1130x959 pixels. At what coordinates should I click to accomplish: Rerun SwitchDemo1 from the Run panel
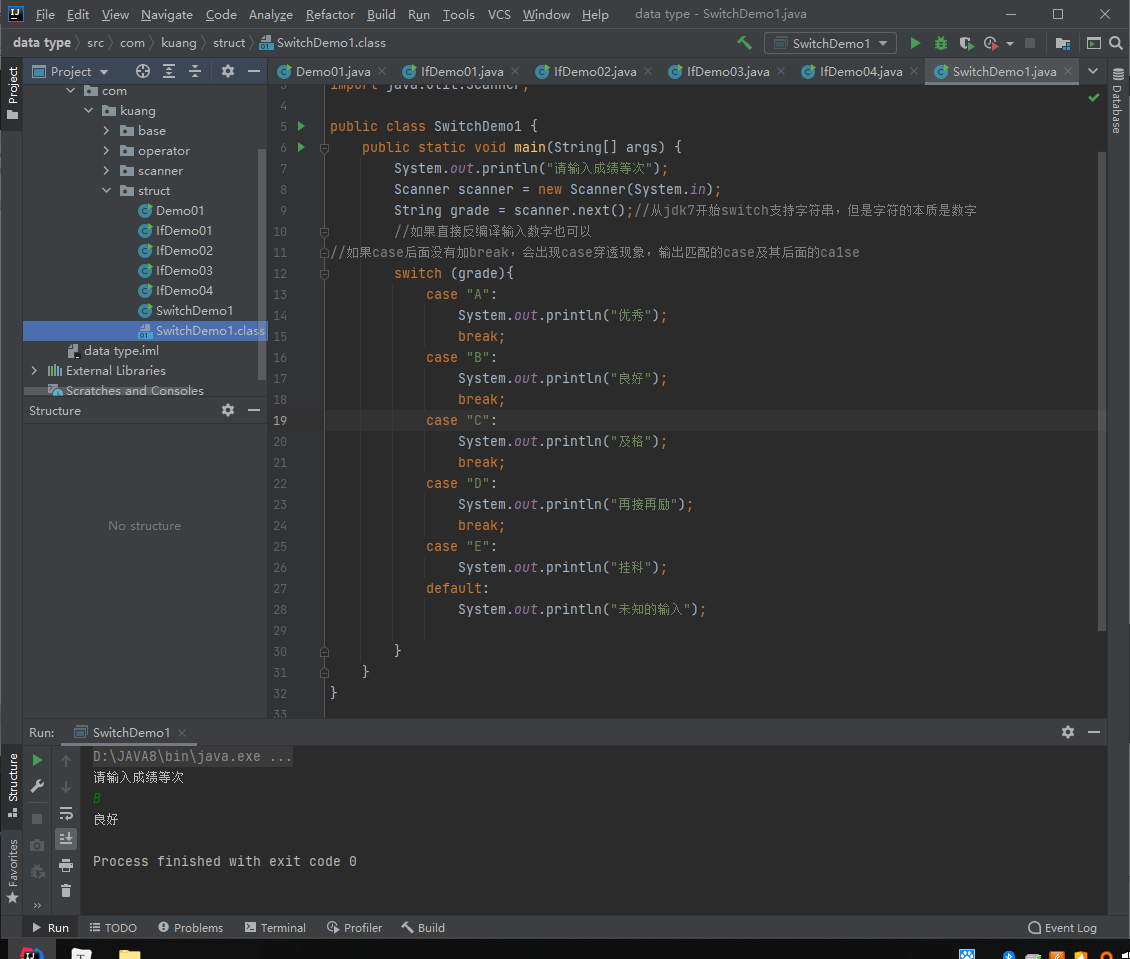(x=38, y=760)
